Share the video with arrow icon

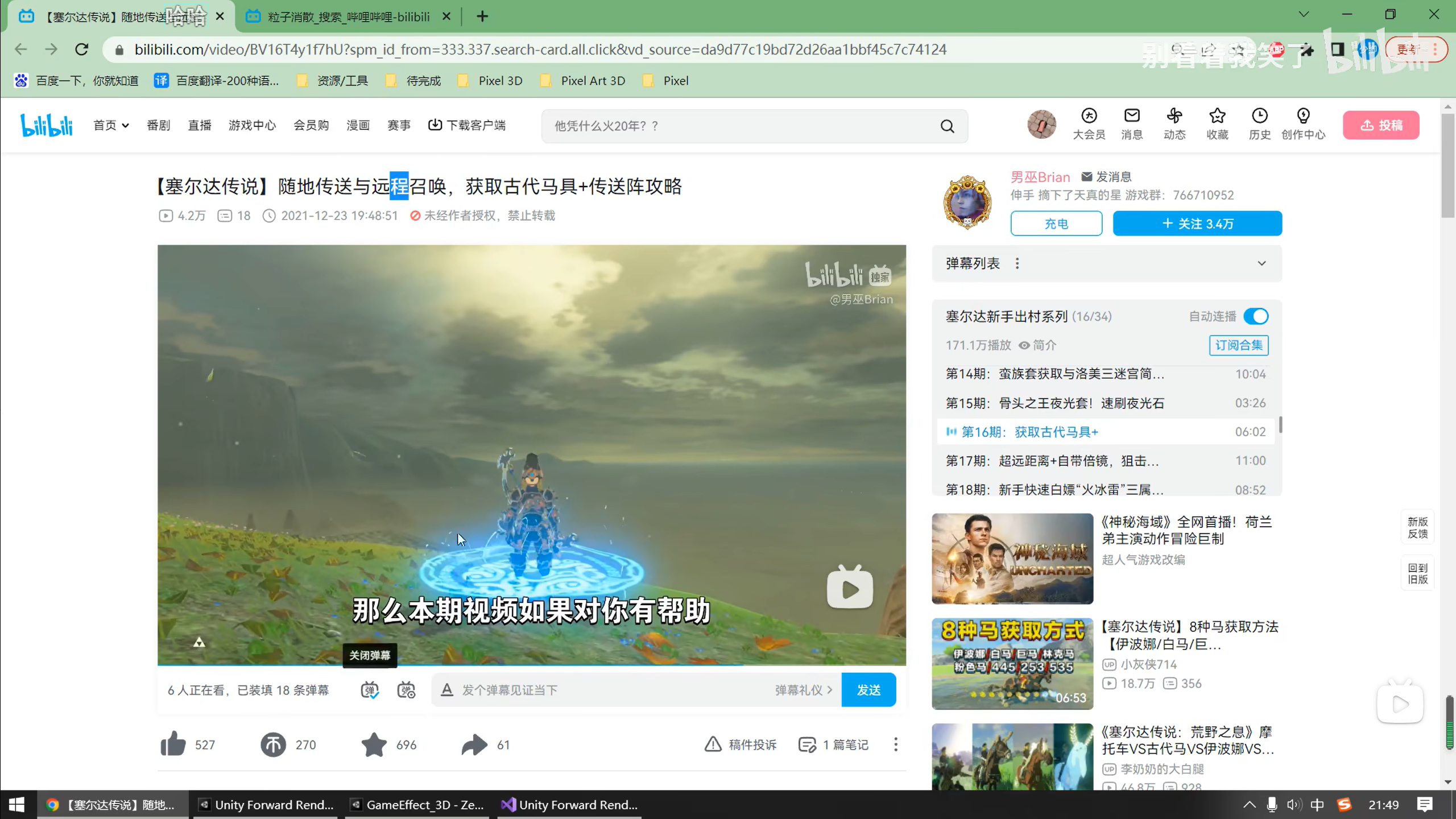[474, 744]
